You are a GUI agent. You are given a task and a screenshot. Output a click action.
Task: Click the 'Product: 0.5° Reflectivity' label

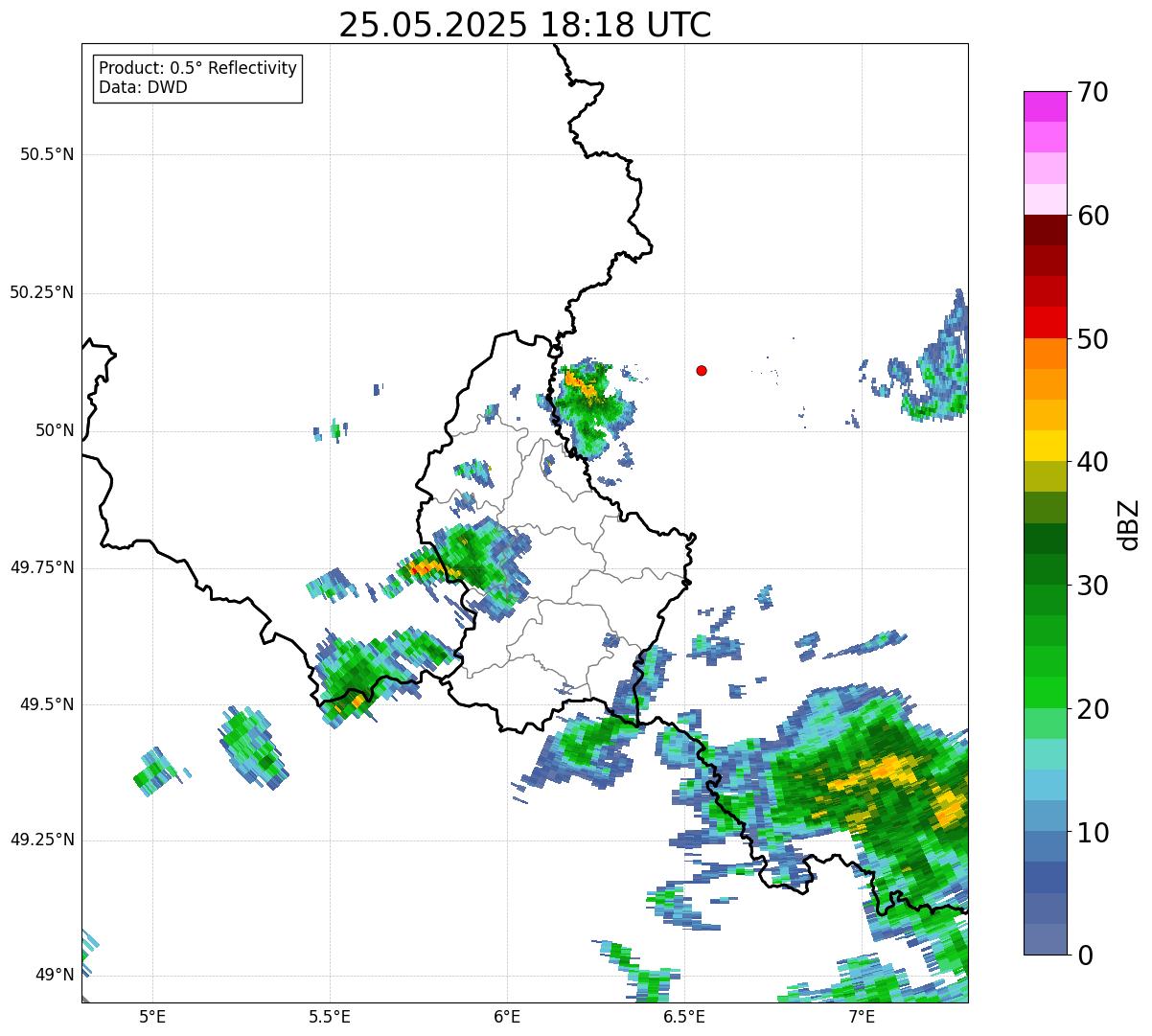pyautogui.click(x=198, y=69)
